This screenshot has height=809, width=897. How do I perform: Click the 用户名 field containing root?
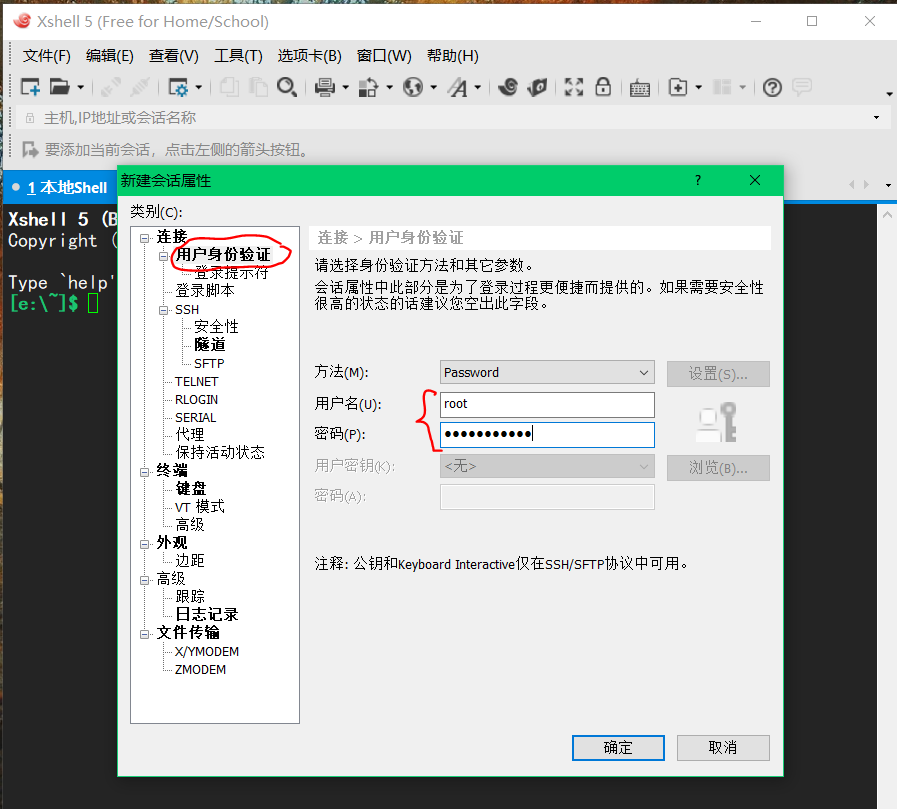(547, 404)
